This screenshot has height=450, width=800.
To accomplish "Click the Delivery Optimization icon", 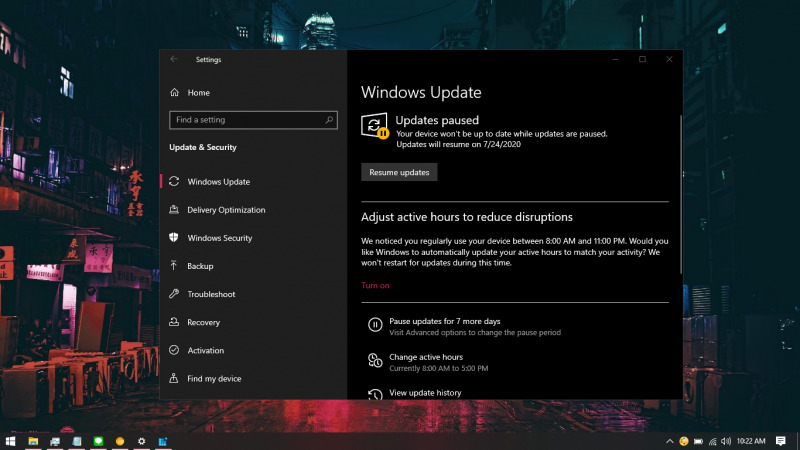I will [174, 209].
